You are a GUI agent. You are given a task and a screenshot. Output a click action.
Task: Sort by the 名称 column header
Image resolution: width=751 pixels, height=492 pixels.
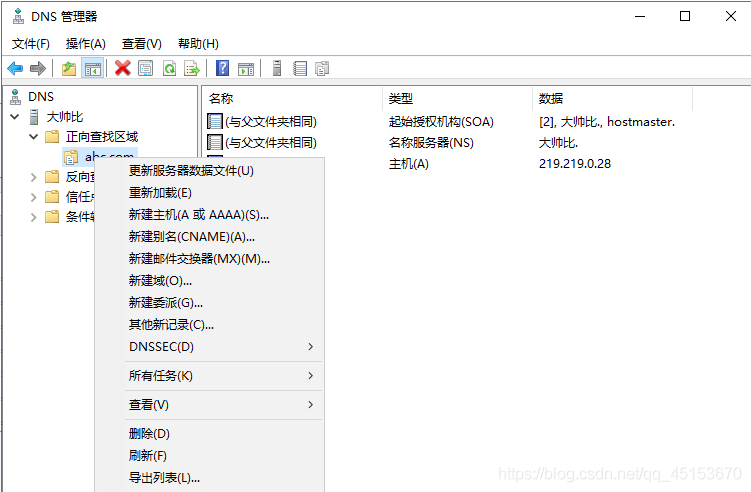pos(293,99)
